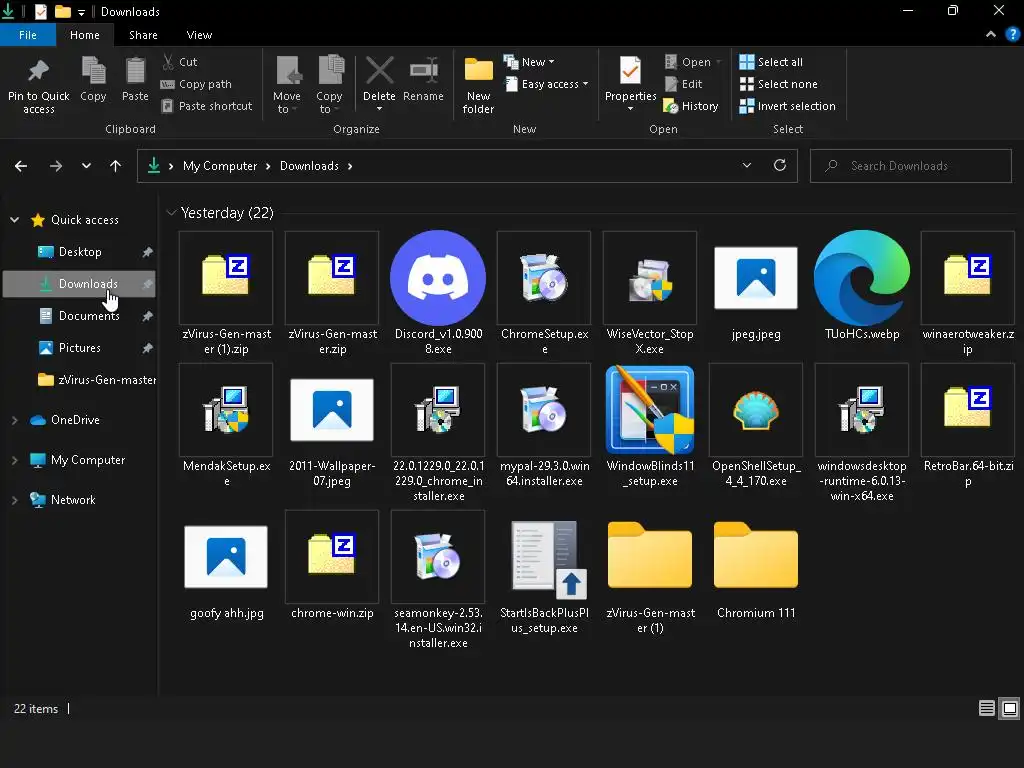Click the Edit ribbon command

(683, 84)
